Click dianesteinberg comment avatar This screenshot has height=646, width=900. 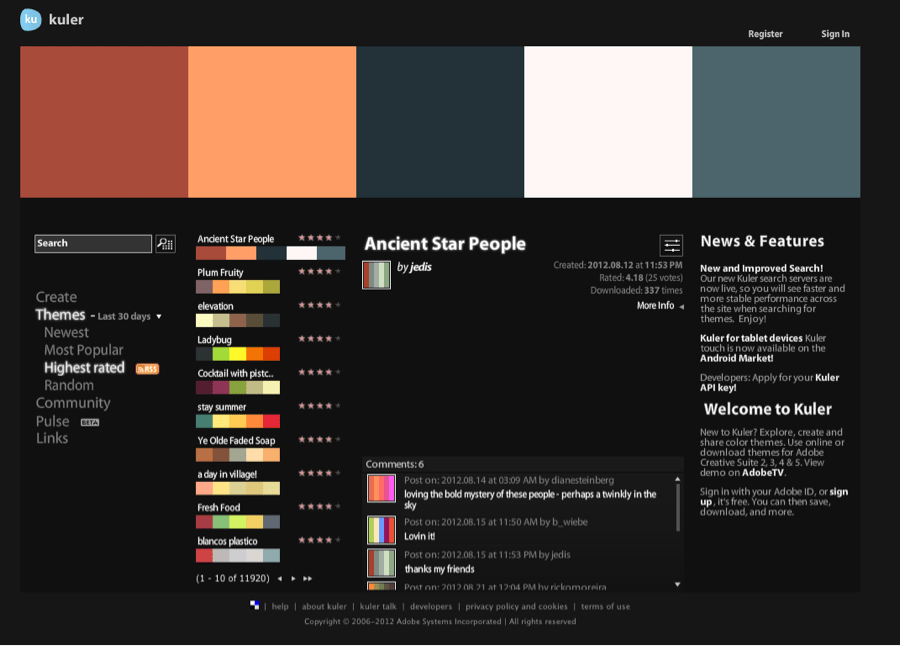(x=381, y=488)
